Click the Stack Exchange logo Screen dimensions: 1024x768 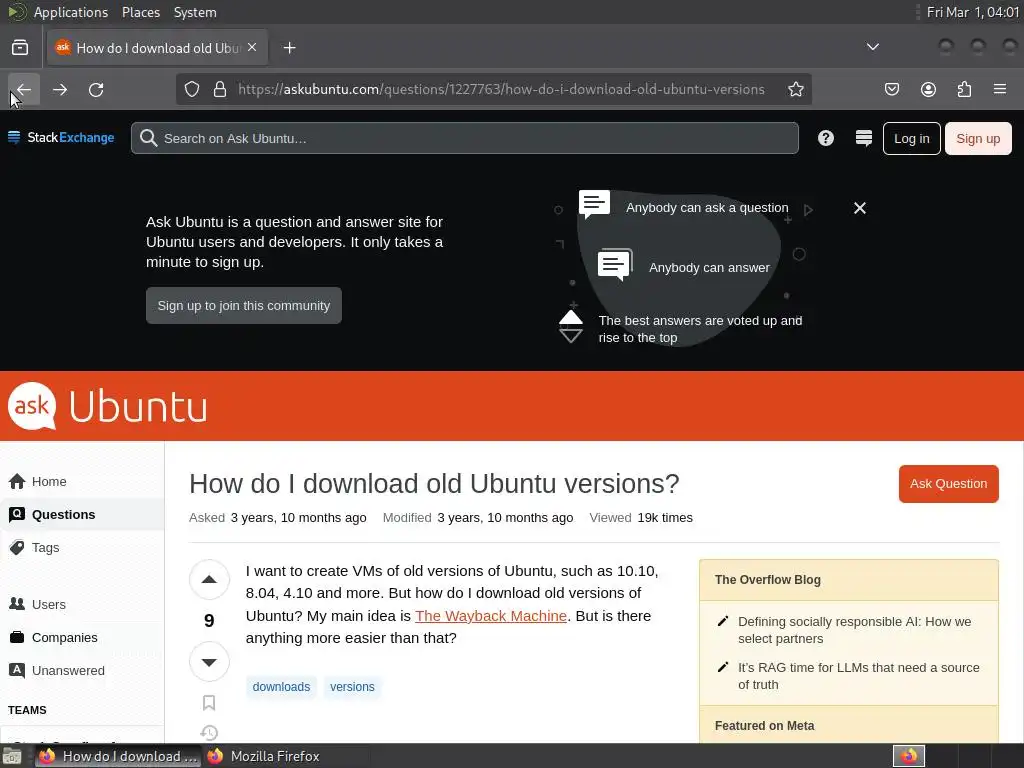click(x=61, y=138)
